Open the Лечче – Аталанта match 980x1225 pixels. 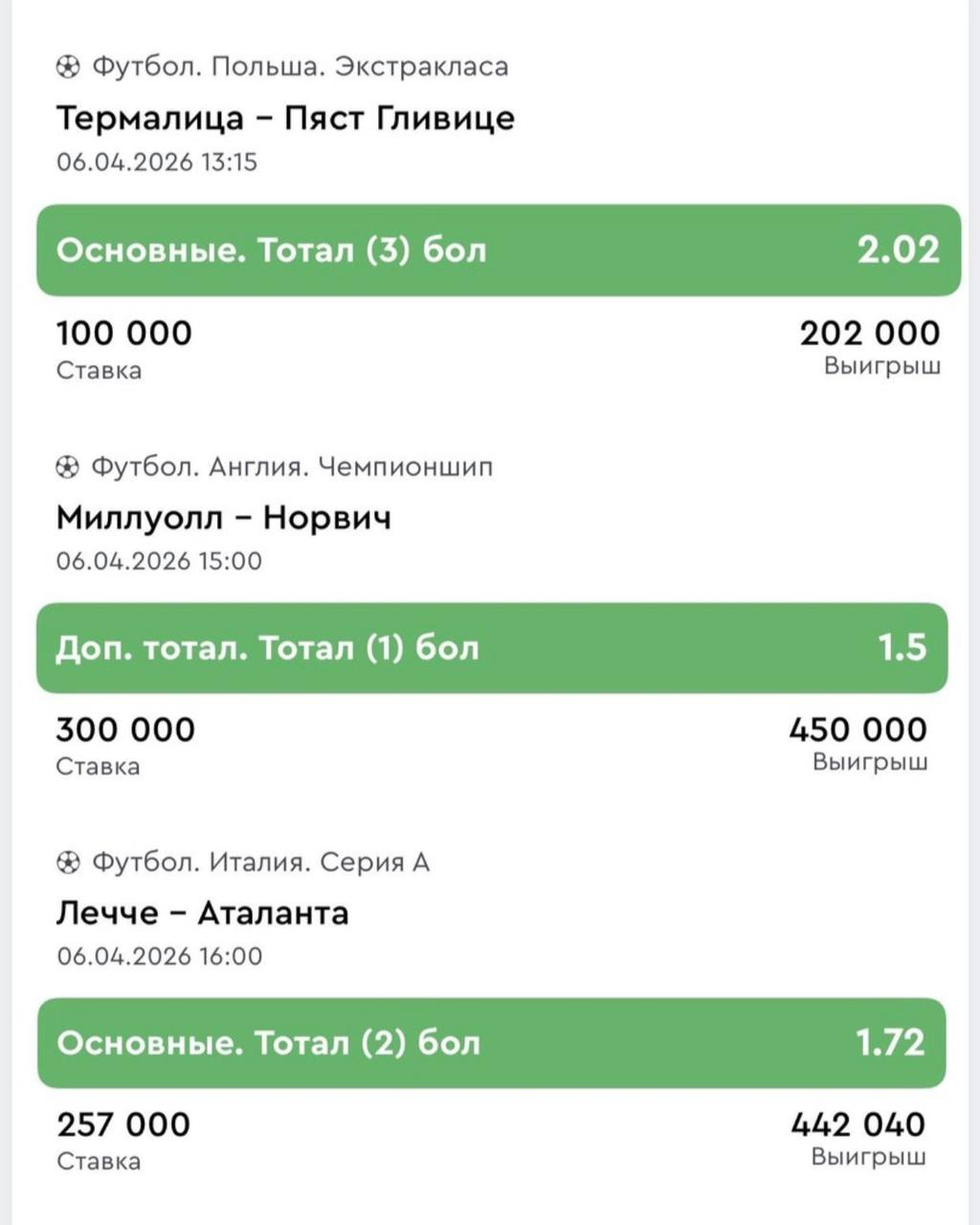pos(202,913)
